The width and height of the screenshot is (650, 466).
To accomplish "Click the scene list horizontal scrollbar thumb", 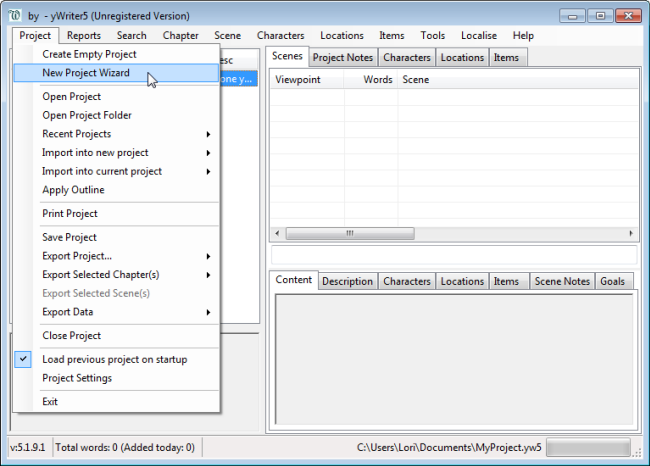I will click(x=350, y=233).
